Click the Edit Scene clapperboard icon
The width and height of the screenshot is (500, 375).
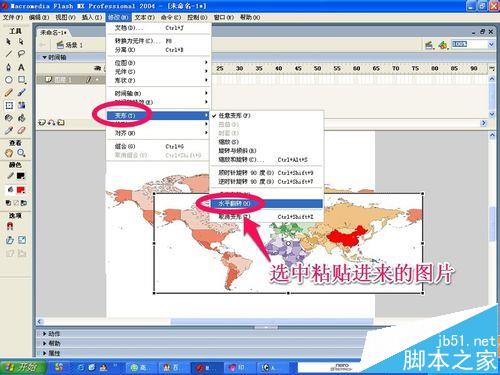point(429,45)
